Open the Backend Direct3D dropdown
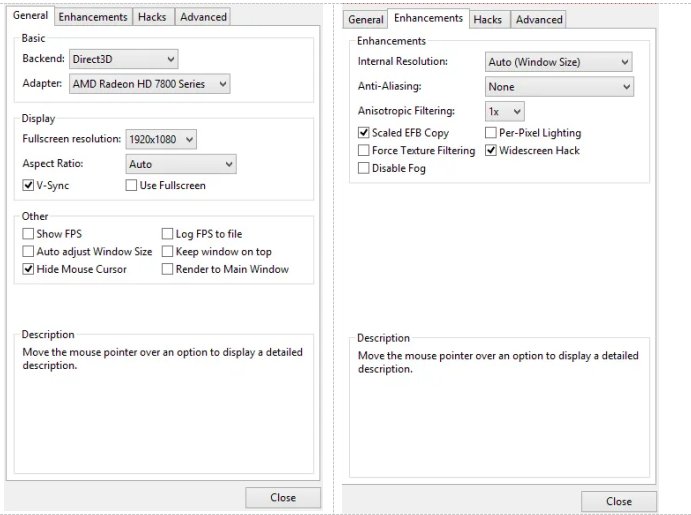The image size is (691, 515). (x=123, y=59)
